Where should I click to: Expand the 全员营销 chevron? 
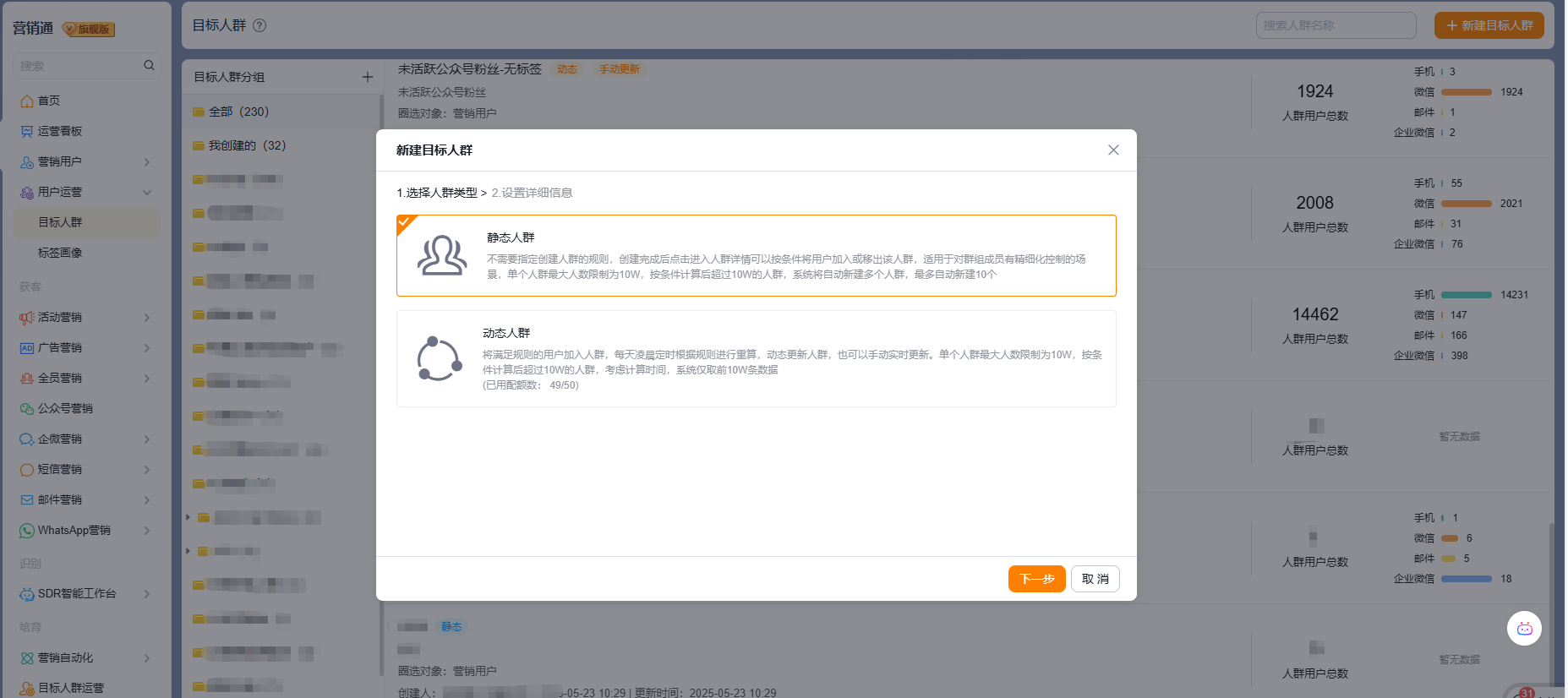point(147,379)
